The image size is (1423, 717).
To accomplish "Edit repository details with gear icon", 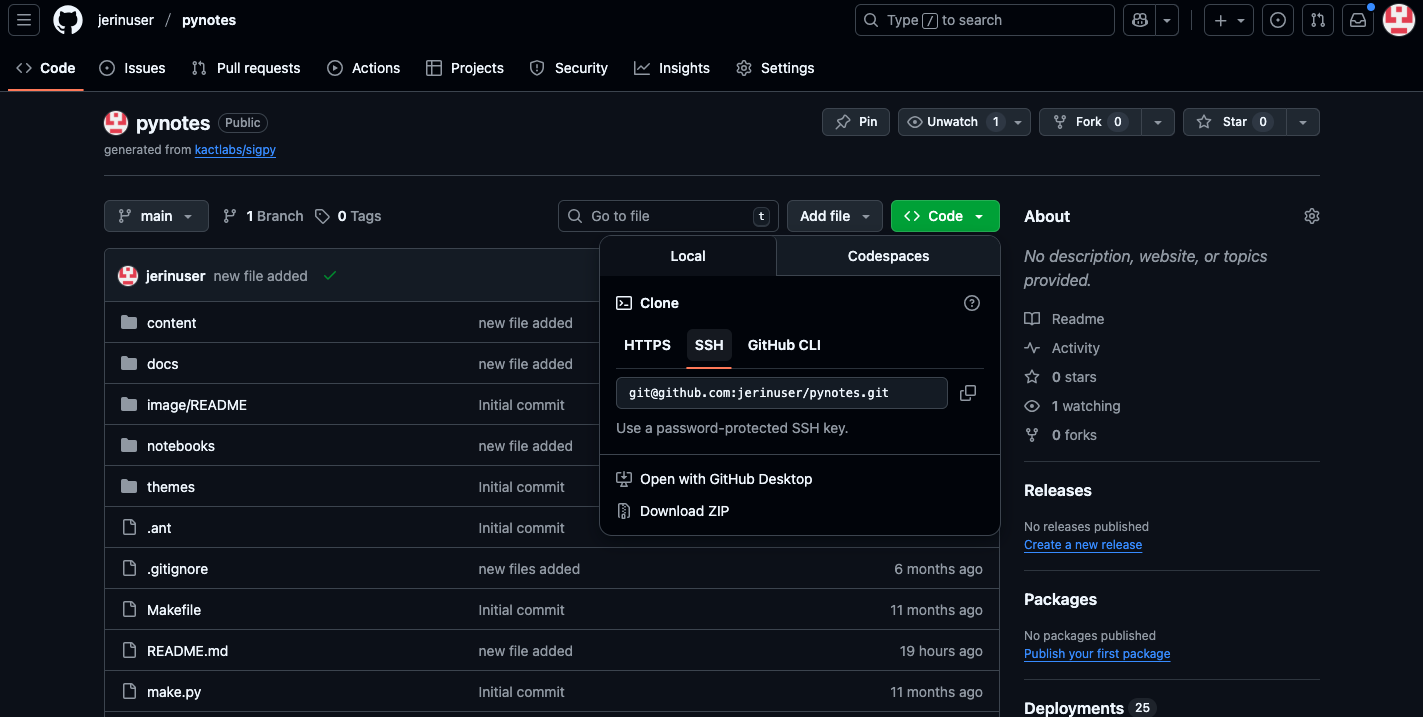I will (x=1311, y=216).
